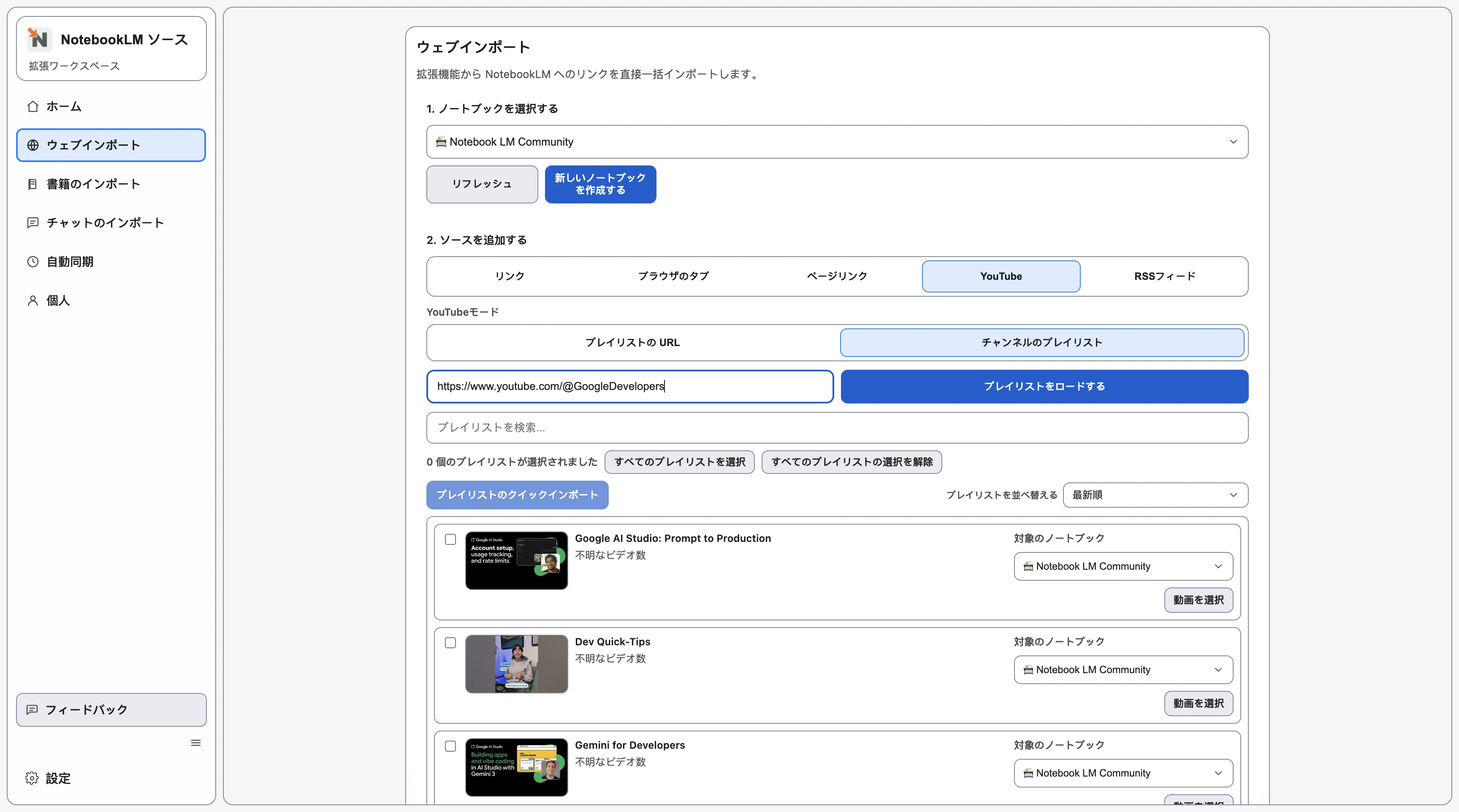Click プレイリストをロードする to load playlists
Viewport: 1459px width, 812px height.
pyautogui.click(x=1044, y=386)
